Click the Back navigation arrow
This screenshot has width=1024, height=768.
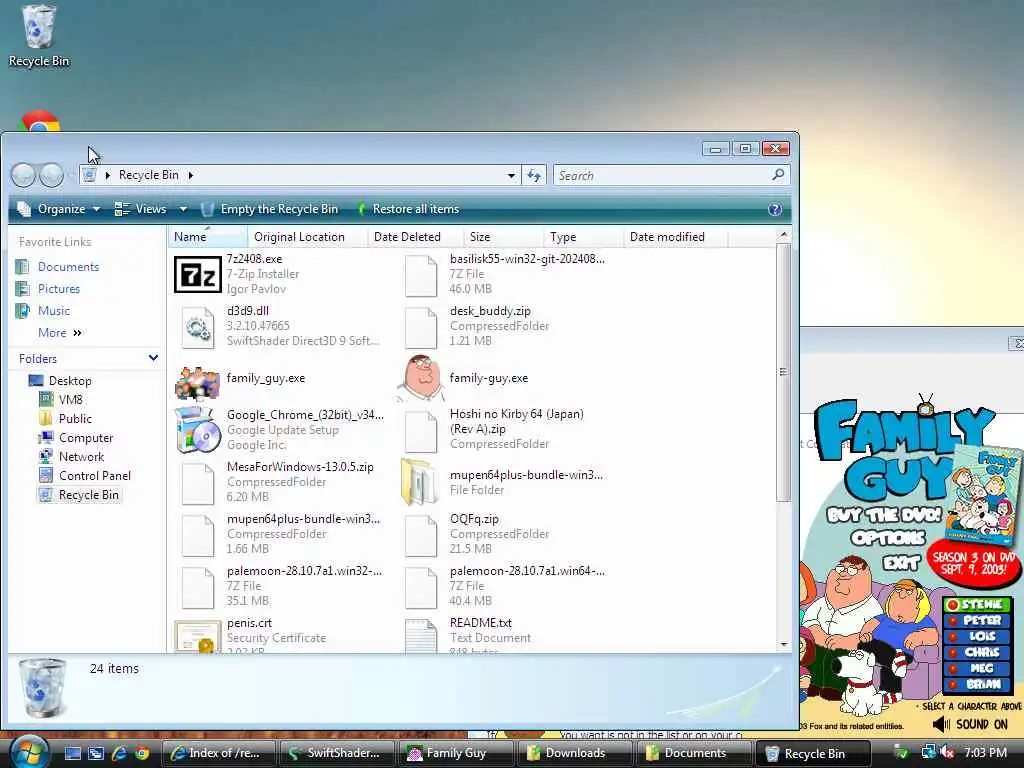24,174
